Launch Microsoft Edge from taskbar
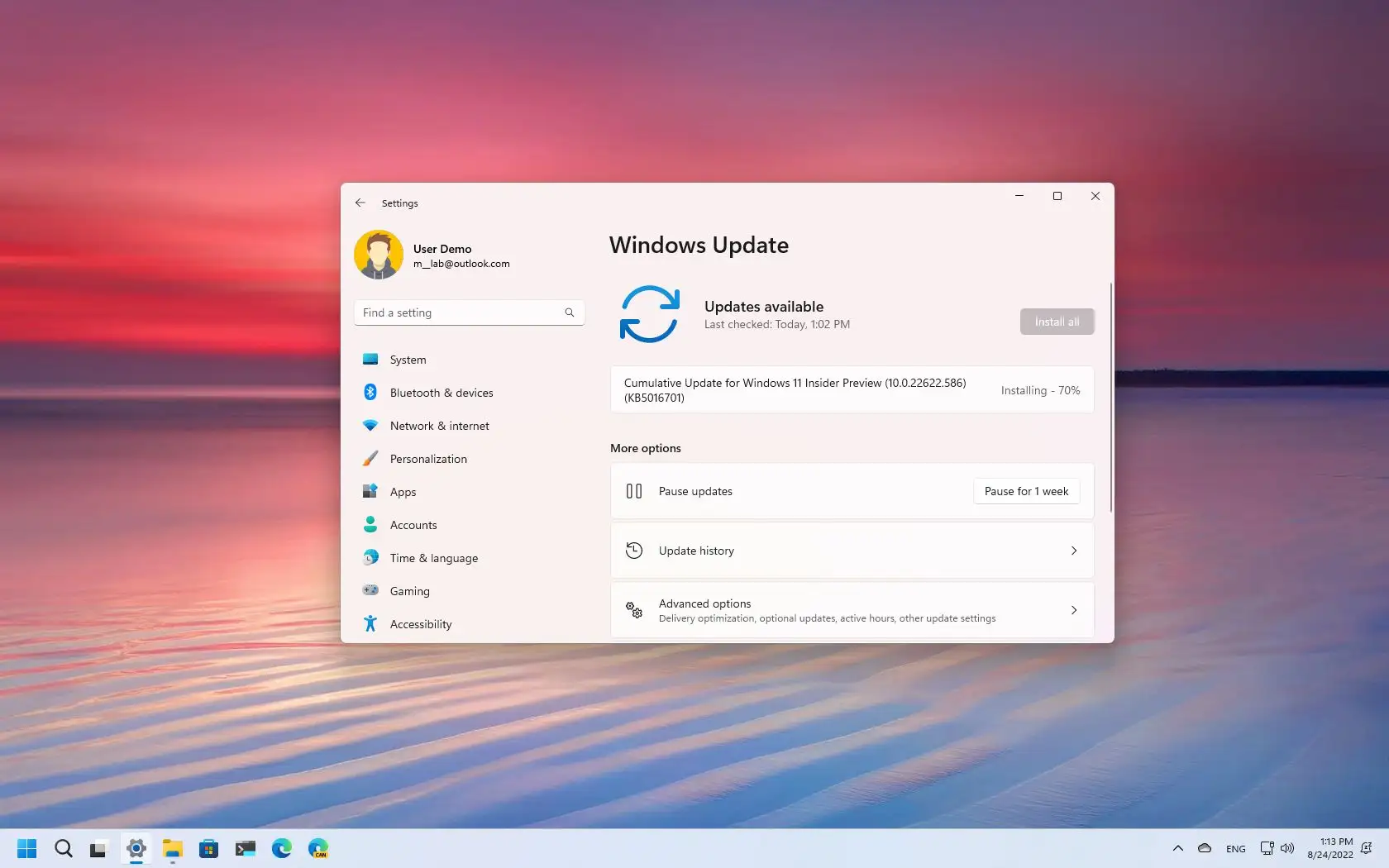Viewport: 1389px width, 868px height. 281,848
